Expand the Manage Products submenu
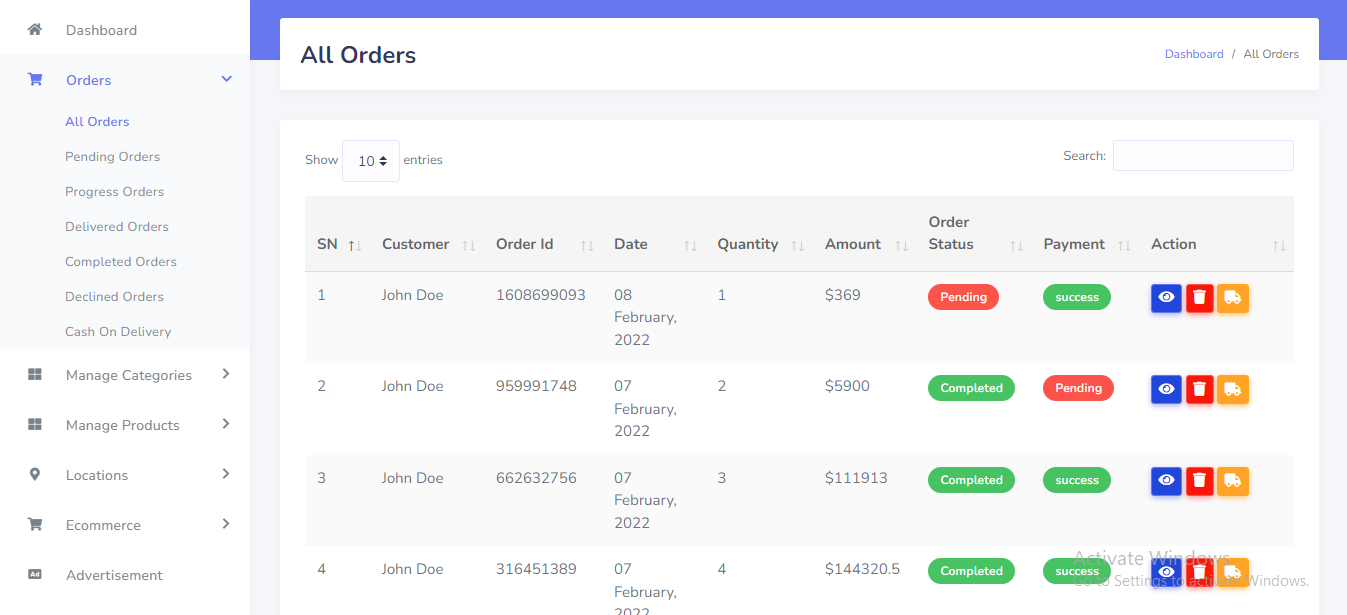Viewport: 1347px width, 615px height. [226, 424]
